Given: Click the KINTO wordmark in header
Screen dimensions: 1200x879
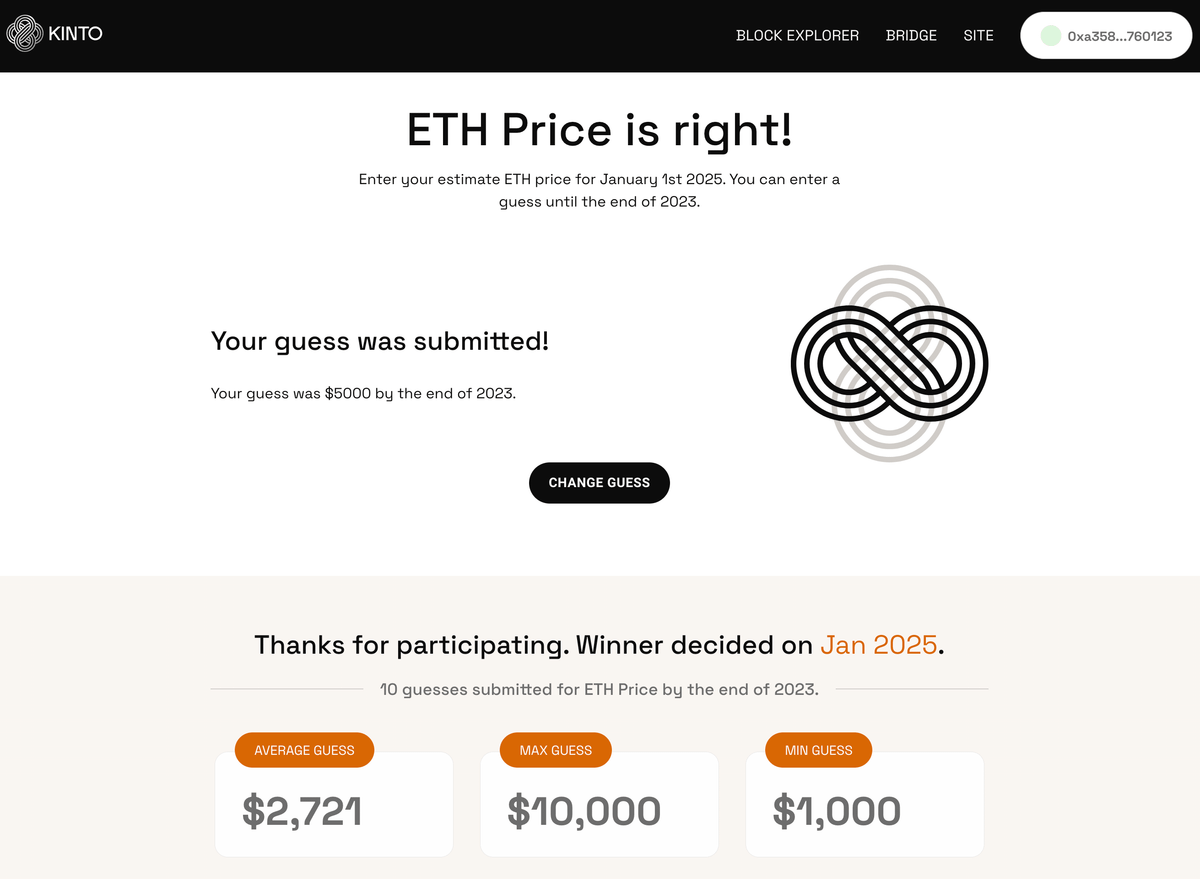Looking at the screenshot, I should (x=75, y=35).
